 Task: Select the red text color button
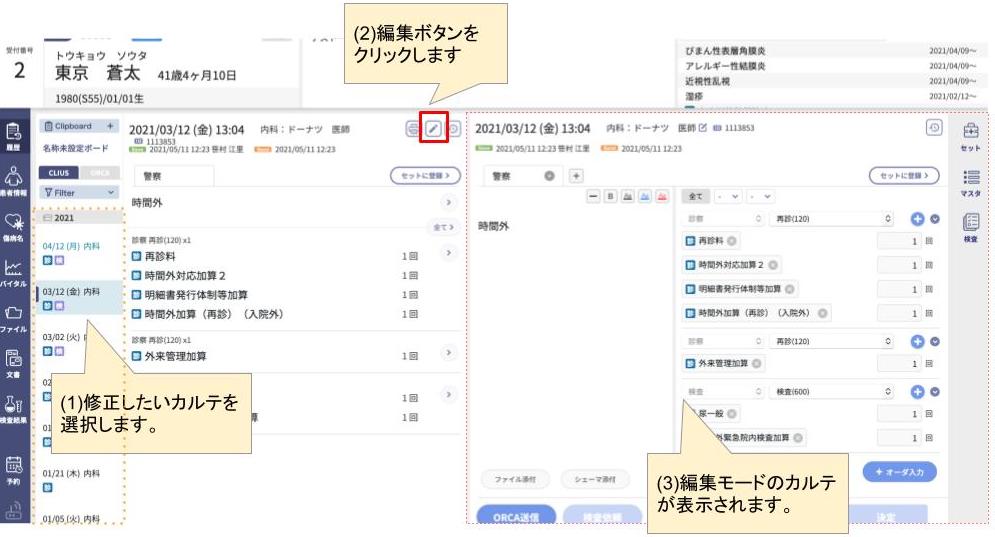(x=662, y=196)
